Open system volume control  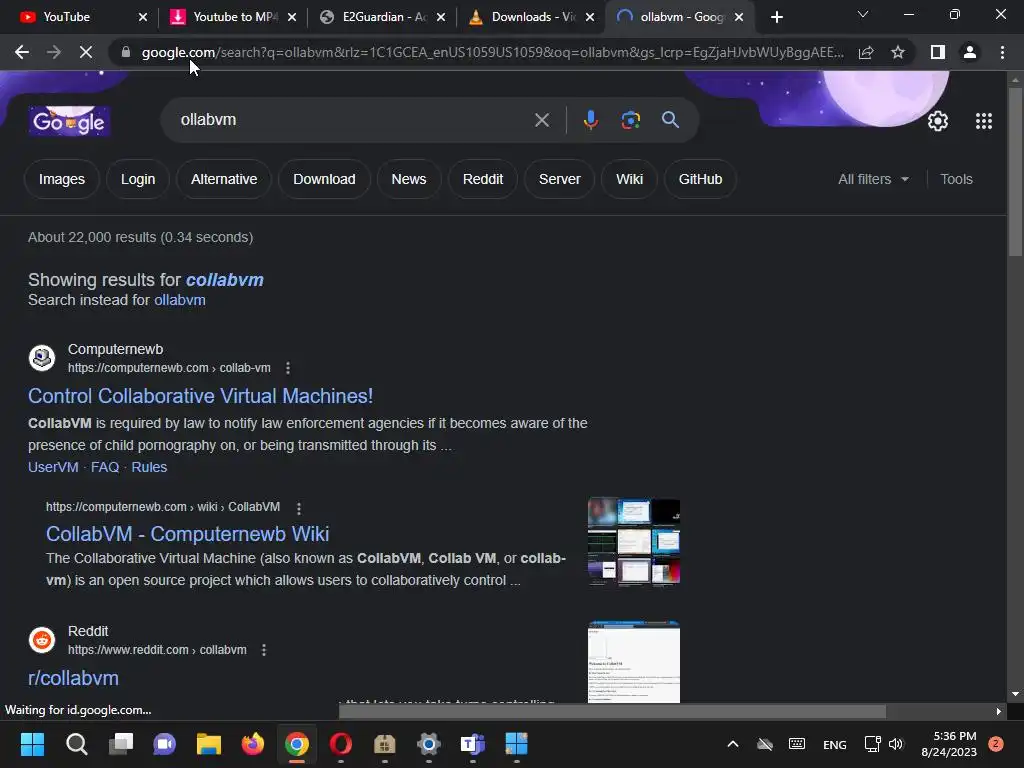[896, 744]
